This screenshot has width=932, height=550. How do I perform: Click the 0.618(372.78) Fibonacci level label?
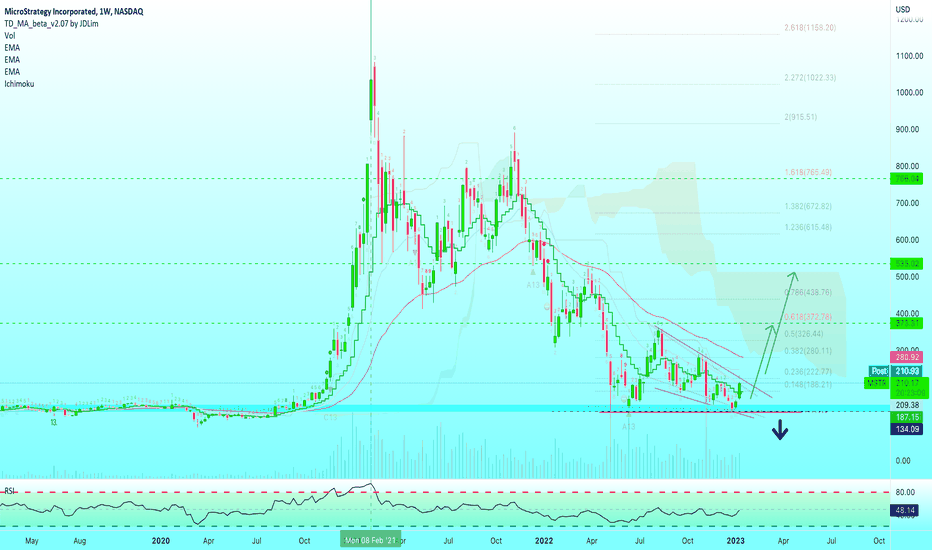(808, 317)
